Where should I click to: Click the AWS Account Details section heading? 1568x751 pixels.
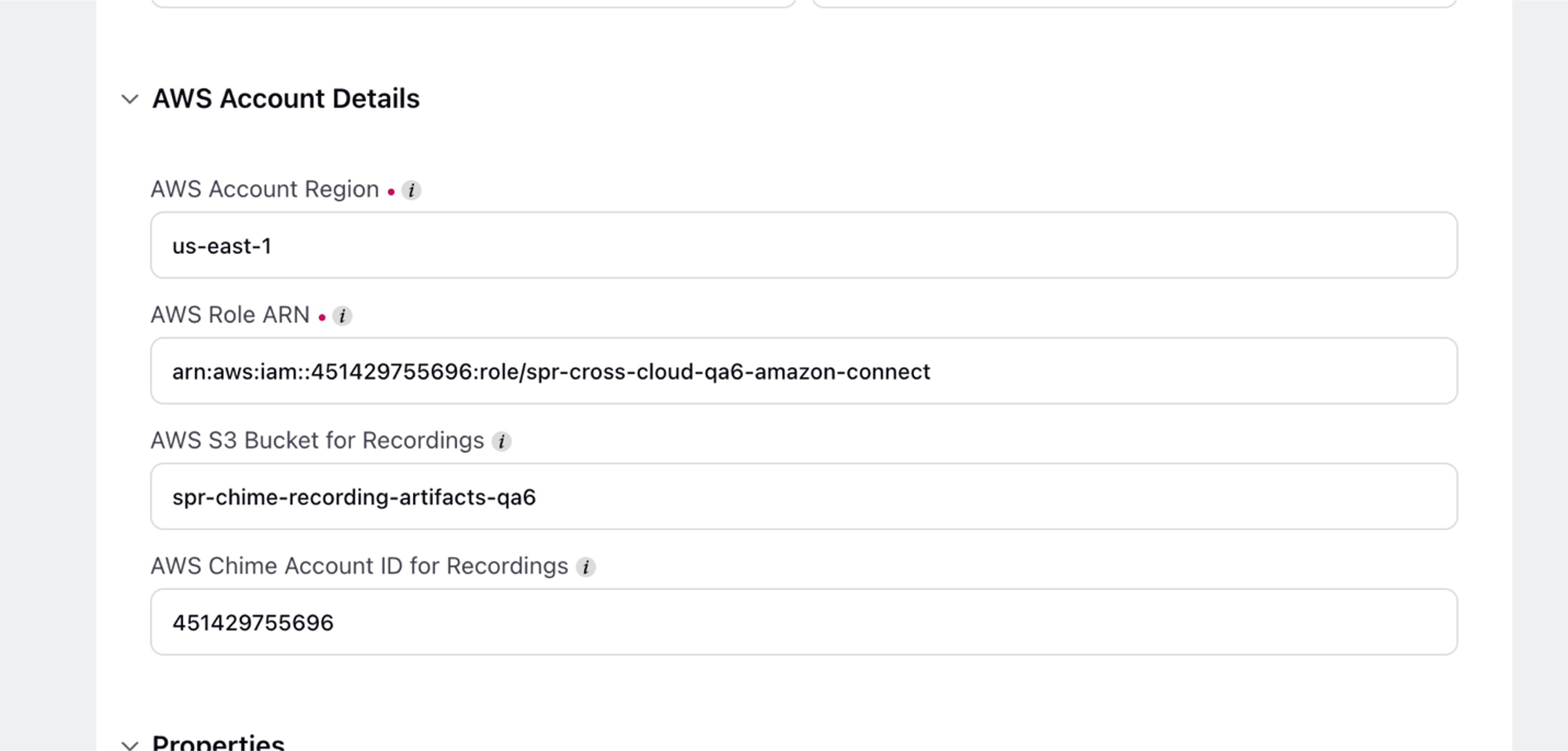tap(286, 98)
